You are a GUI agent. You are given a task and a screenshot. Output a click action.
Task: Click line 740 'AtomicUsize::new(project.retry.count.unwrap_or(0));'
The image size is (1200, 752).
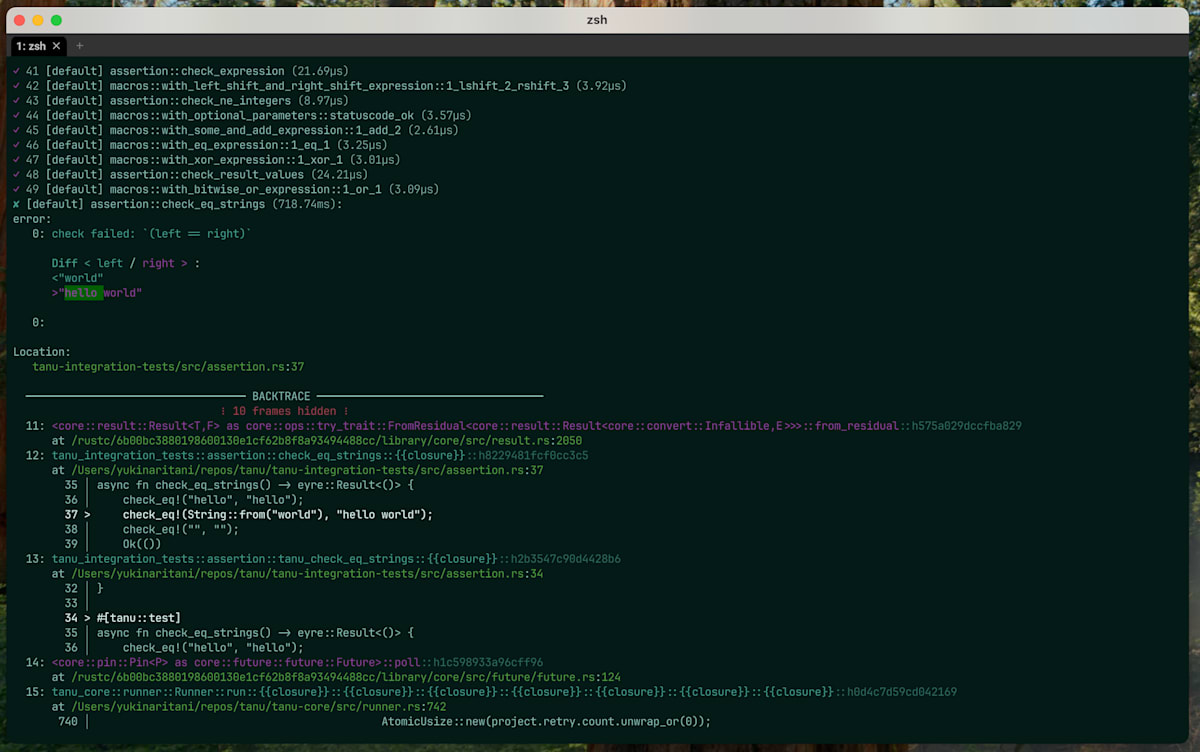[546, 721]
